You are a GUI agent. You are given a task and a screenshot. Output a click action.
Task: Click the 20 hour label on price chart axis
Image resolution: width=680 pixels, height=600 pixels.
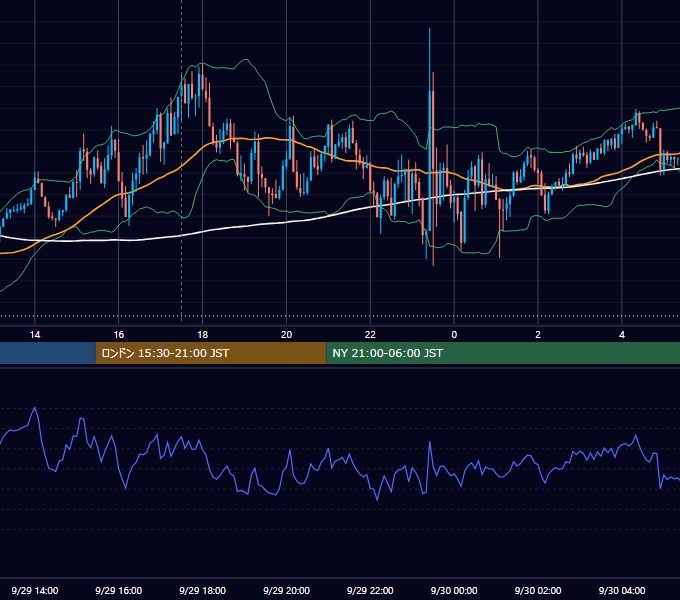coord(286,335)
